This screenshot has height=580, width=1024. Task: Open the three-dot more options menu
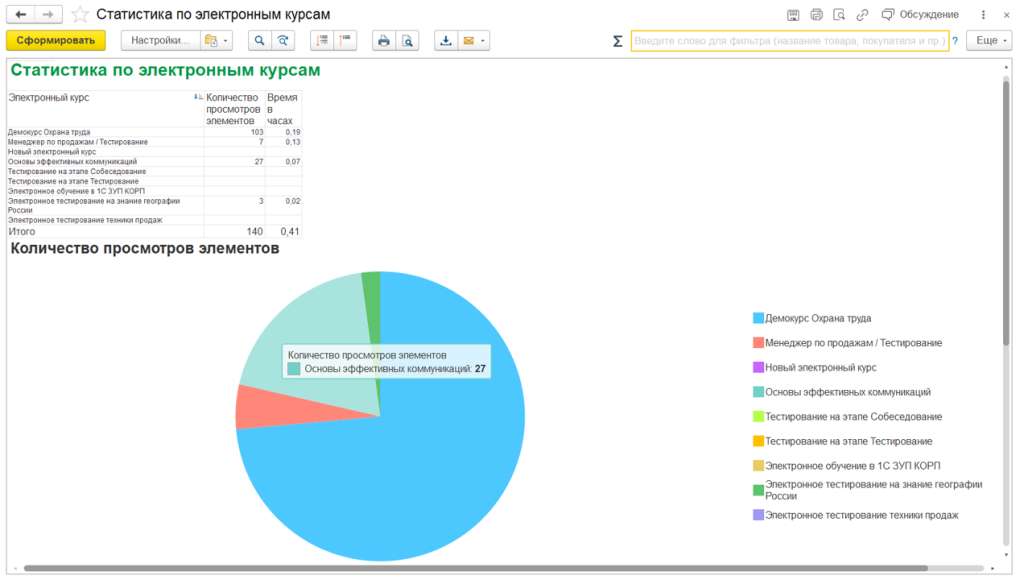click(x=985, y=15)
